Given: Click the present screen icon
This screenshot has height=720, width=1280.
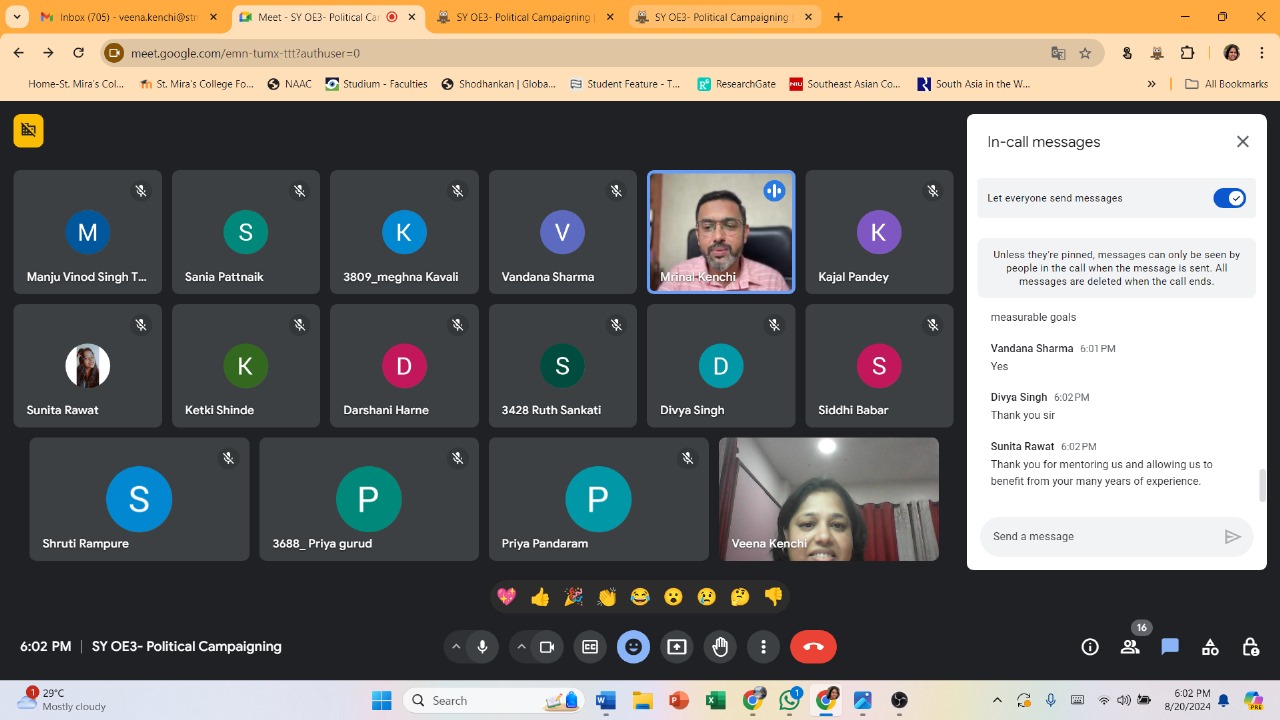Looking at the screenshot, I should tap(677, 647).
